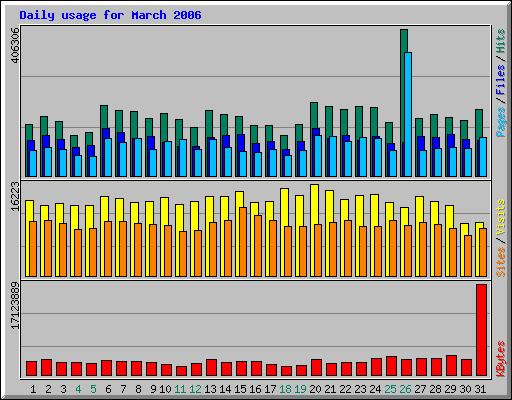The width and height of the screenshot is (512, 400).
Task: Select the green "Hits" legend label
Action: tap(501, 41)
